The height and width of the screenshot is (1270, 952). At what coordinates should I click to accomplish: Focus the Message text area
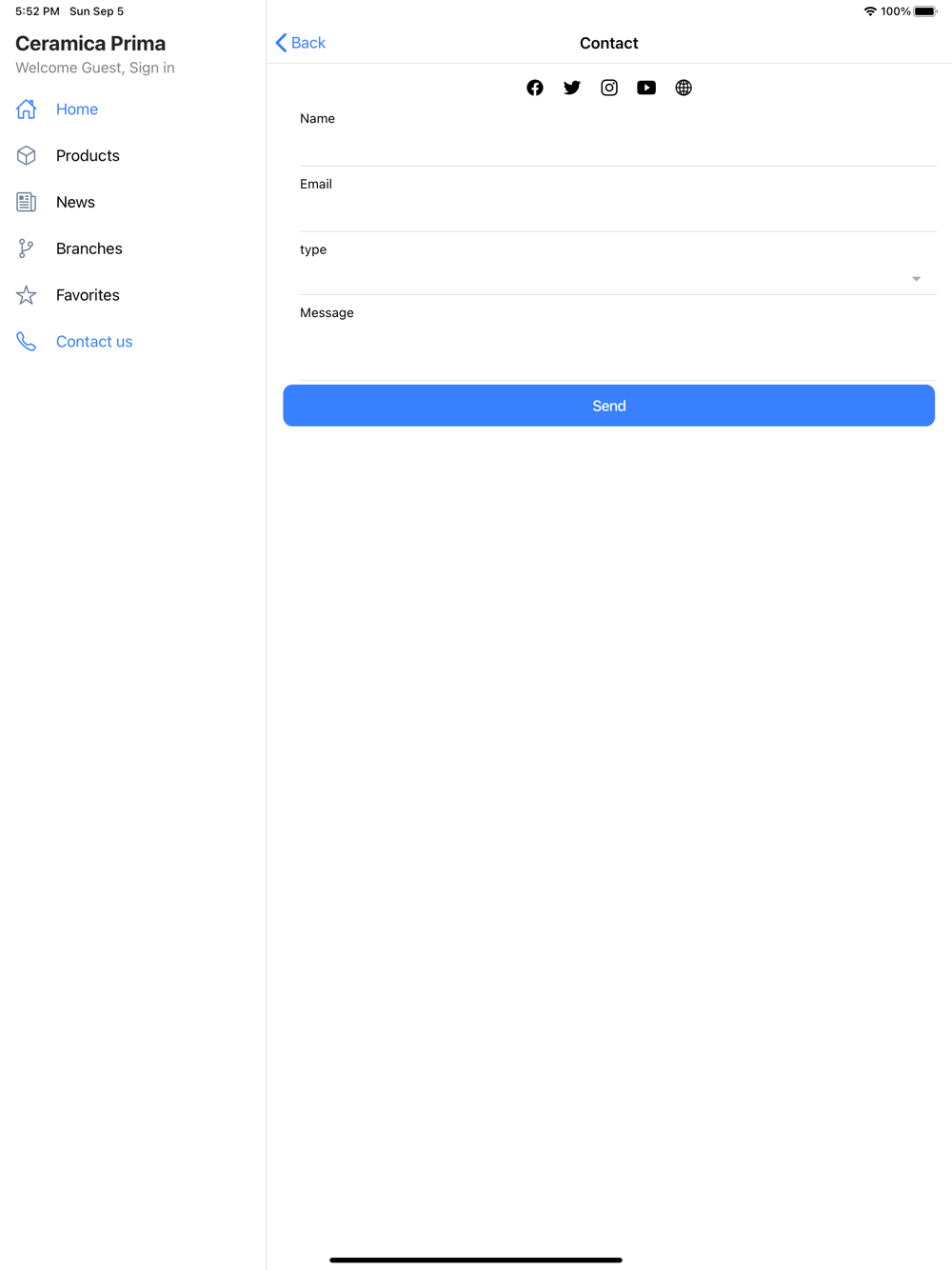point(618,351)
